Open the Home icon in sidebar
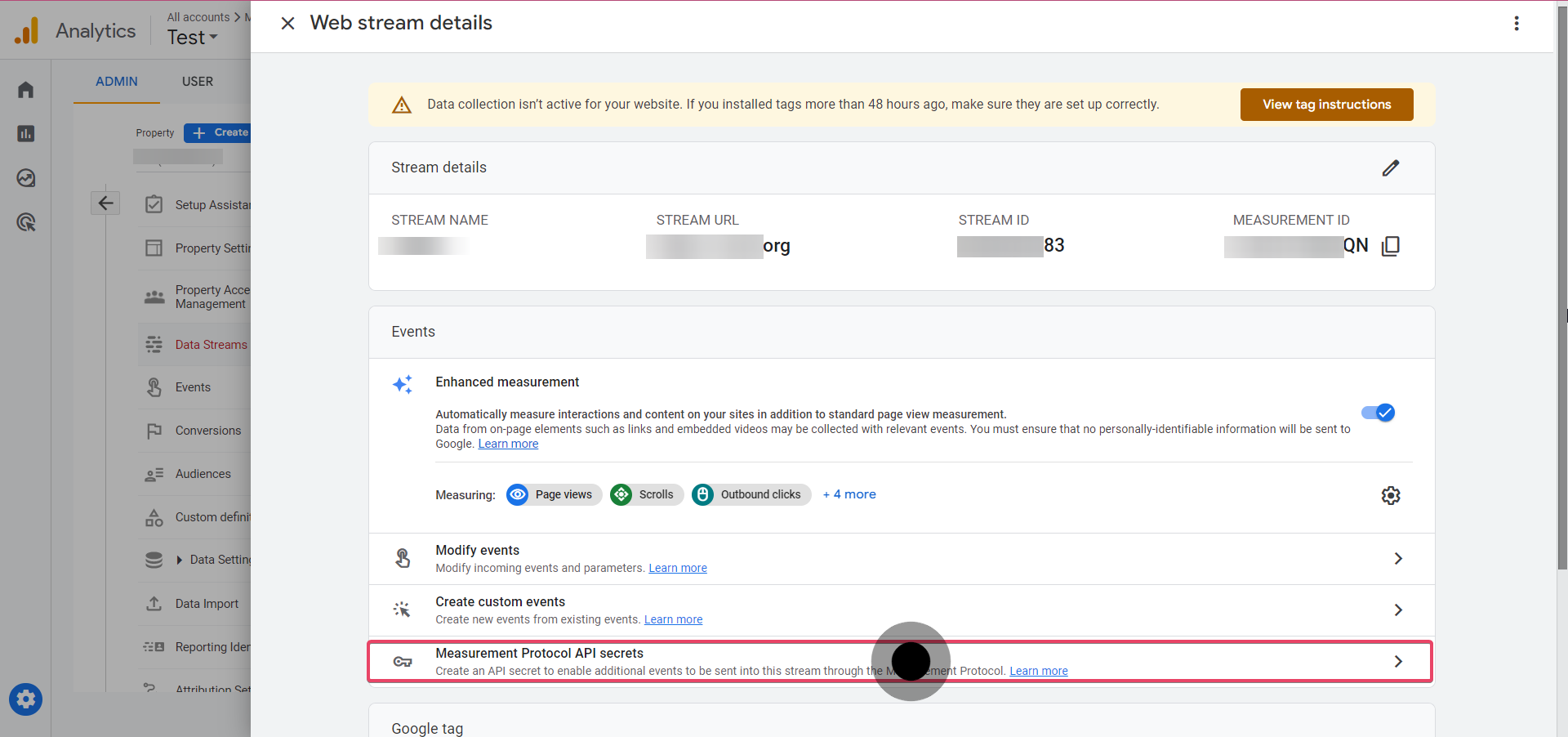The height and width of the screenshot is (737, 1568). coord(26,90)
